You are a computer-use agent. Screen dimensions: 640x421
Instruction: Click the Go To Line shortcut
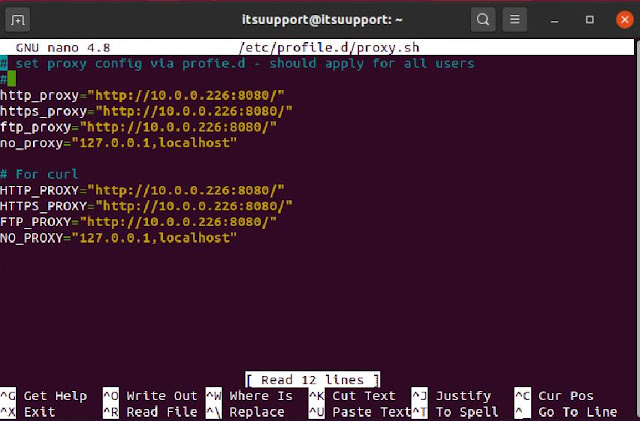[566, 412]
